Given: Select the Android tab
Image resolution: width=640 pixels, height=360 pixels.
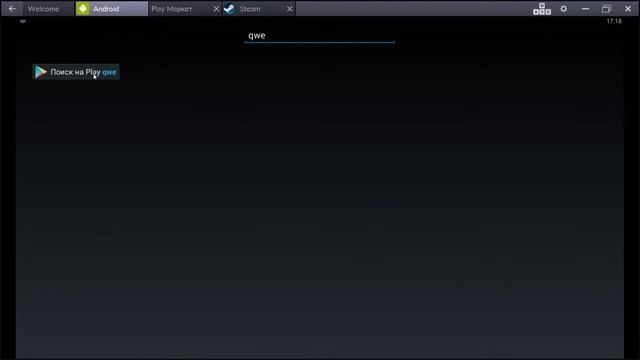Looking at the screenshot, I should click(x=111, y=9).
